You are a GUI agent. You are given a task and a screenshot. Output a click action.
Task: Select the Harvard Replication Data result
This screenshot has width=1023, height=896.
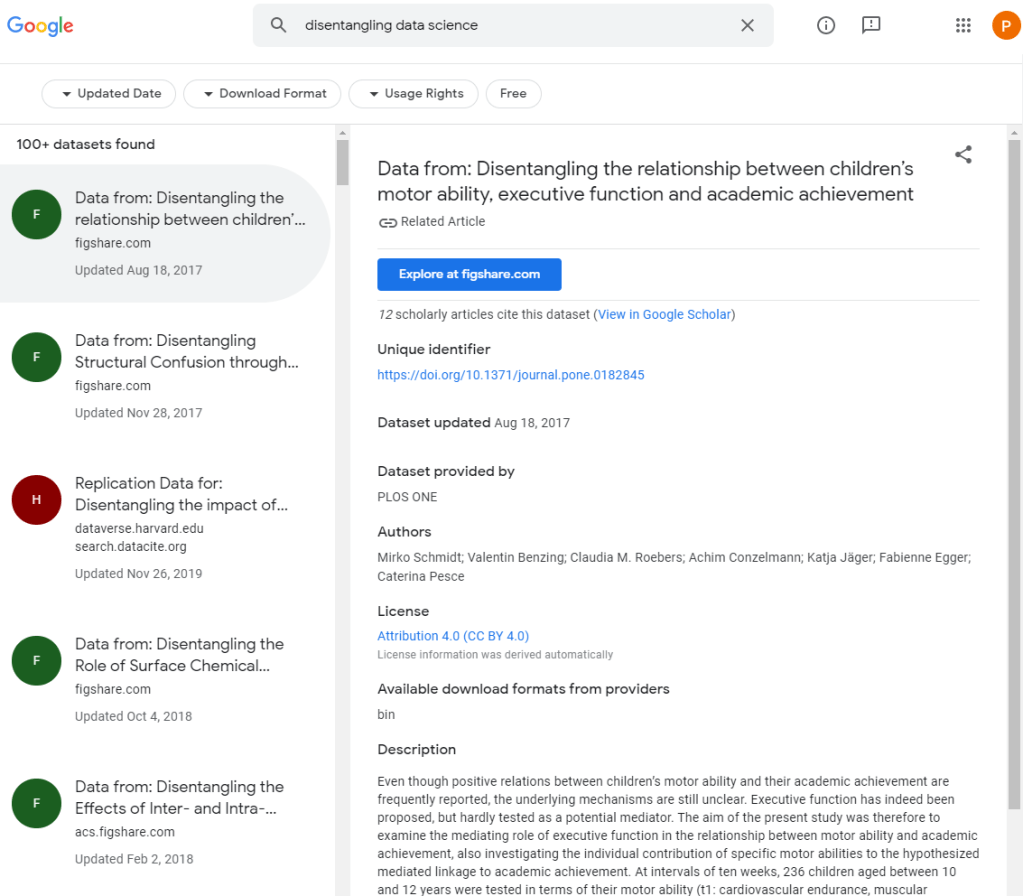[x=181, y=494]
